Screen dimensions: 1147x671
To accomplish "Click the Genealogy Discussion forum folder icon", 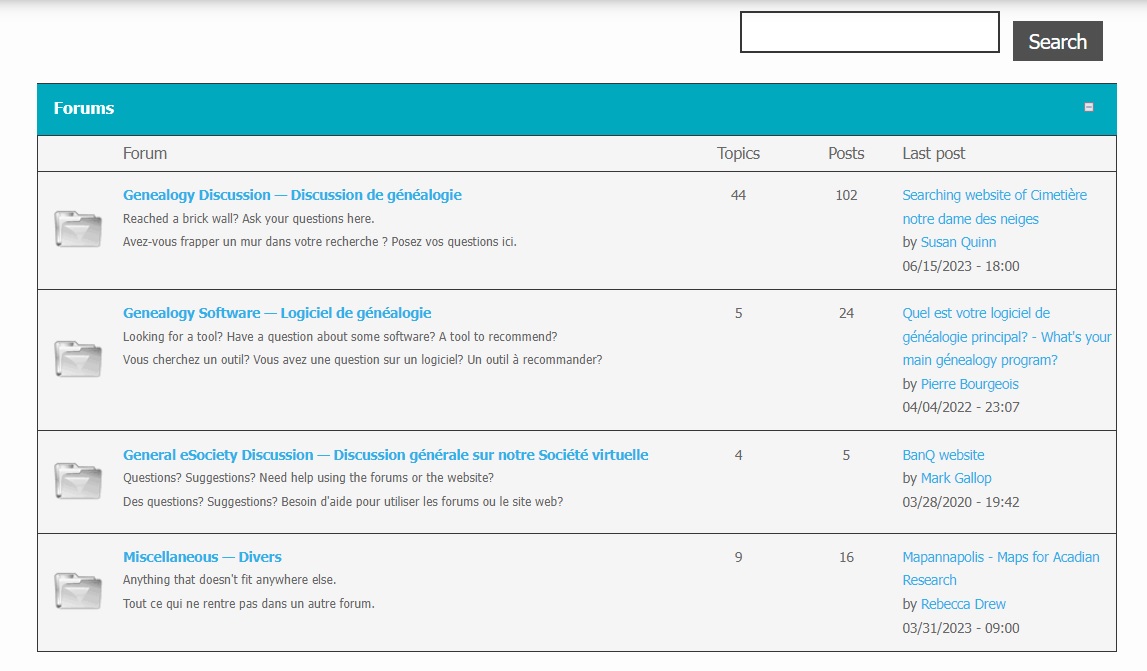I will tap(77, 229).
